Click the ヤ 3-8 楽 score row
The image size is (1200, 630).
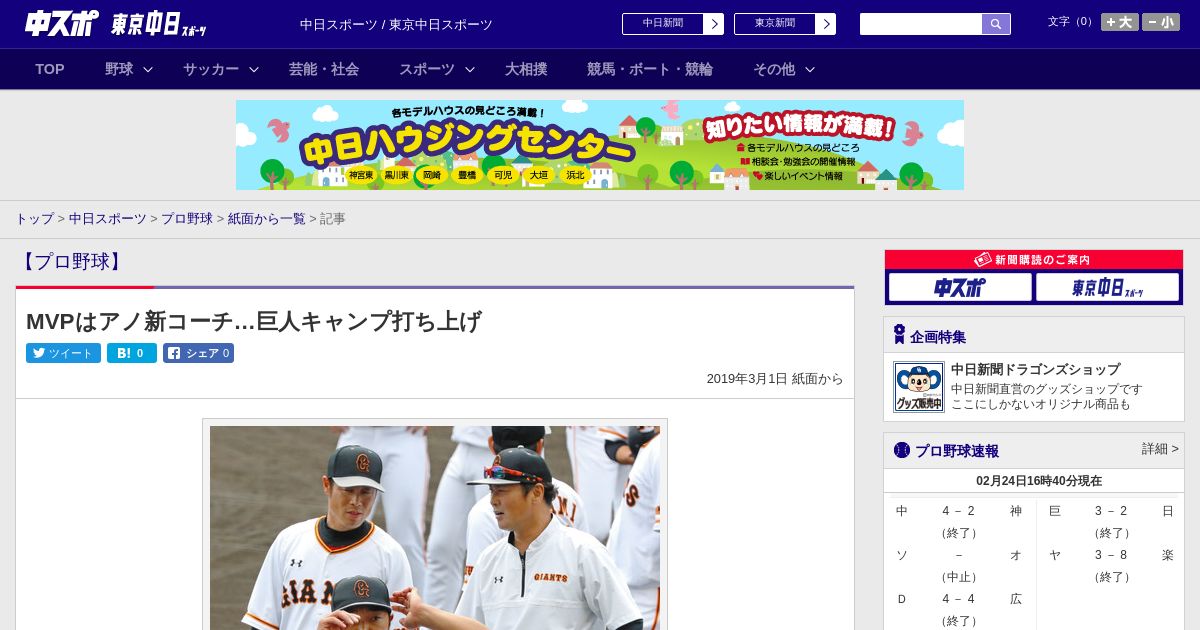tap(1111, 555)
